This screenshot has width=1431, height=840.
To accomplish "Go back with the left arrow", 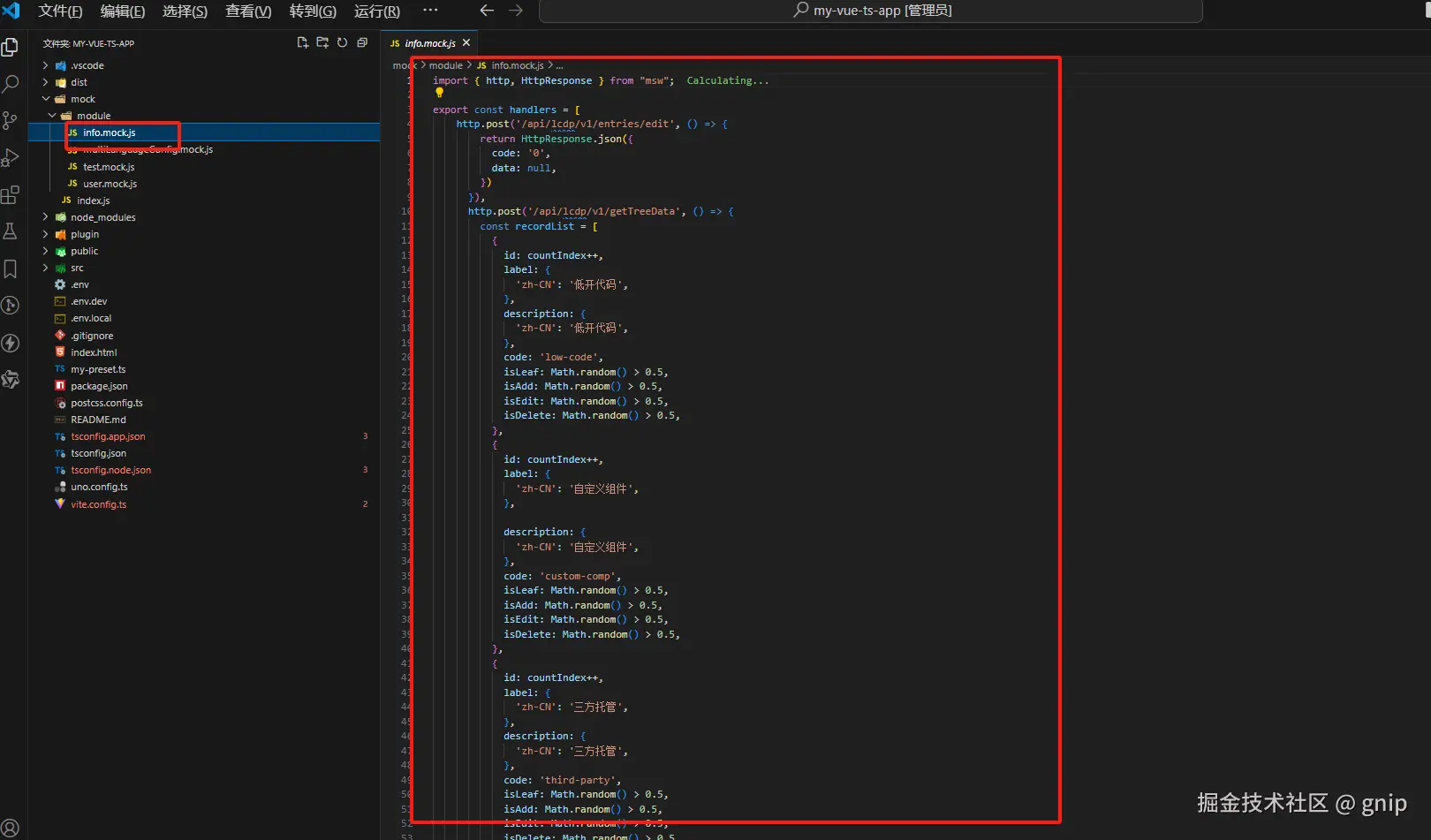I will (x=487, y=11).
